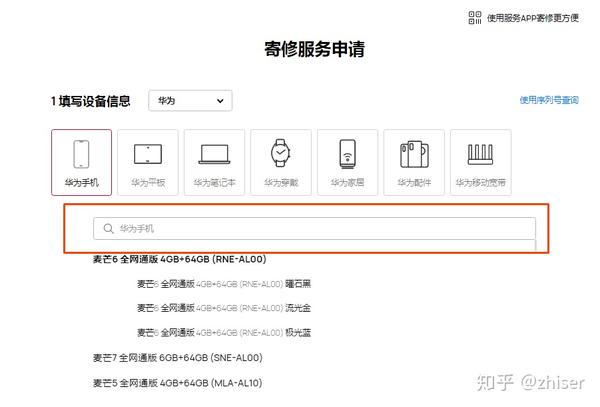Open the 使用序列号查询 link
Viewport: 600px width, 407px height.
point(549,100)
